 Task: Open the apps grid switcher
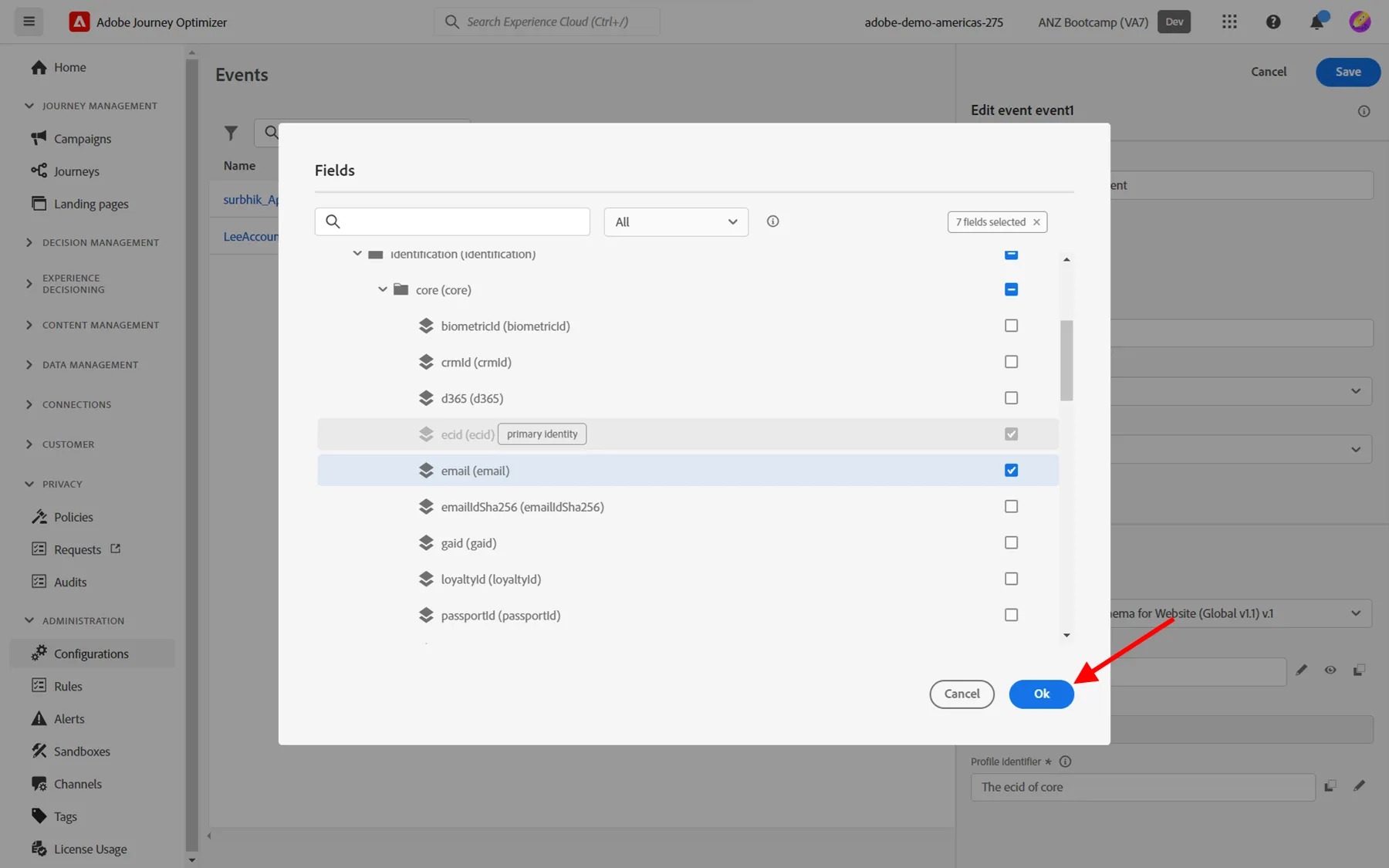click(x=1229, y=22)
